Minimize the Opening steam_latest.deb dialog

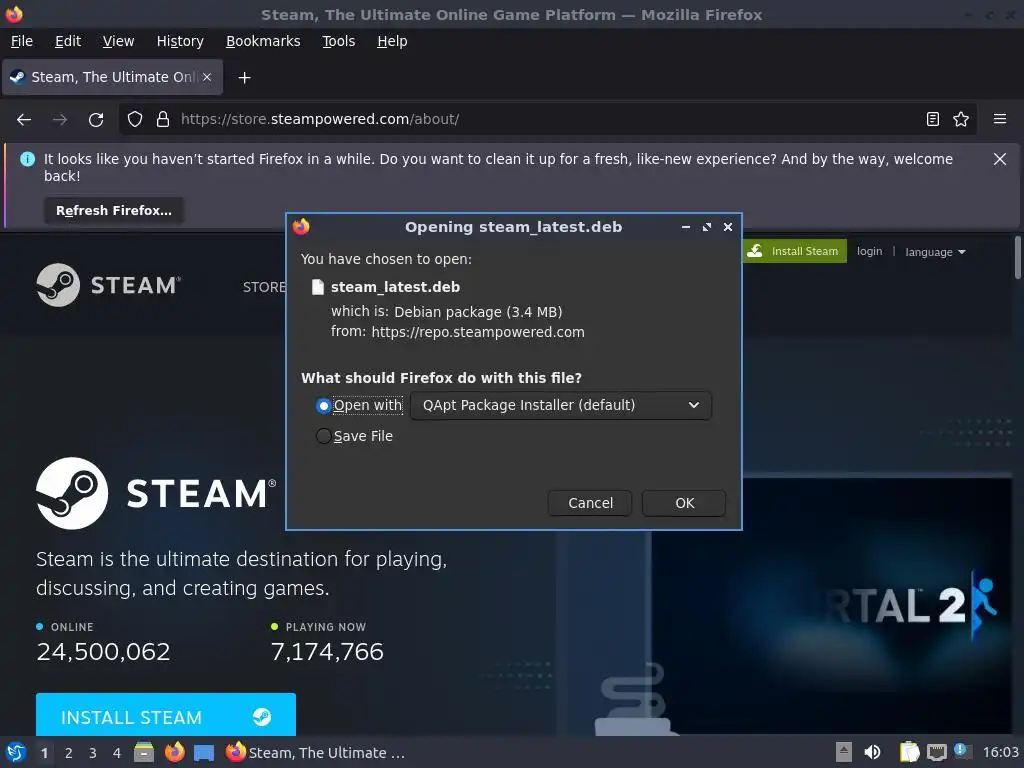tap(686, 227)
